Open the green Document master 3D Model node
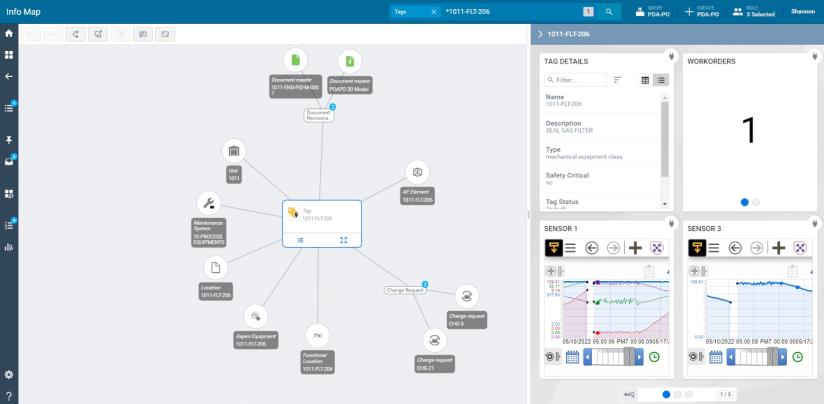This screenshot has width=824, height=404. [x=350, y=61]
